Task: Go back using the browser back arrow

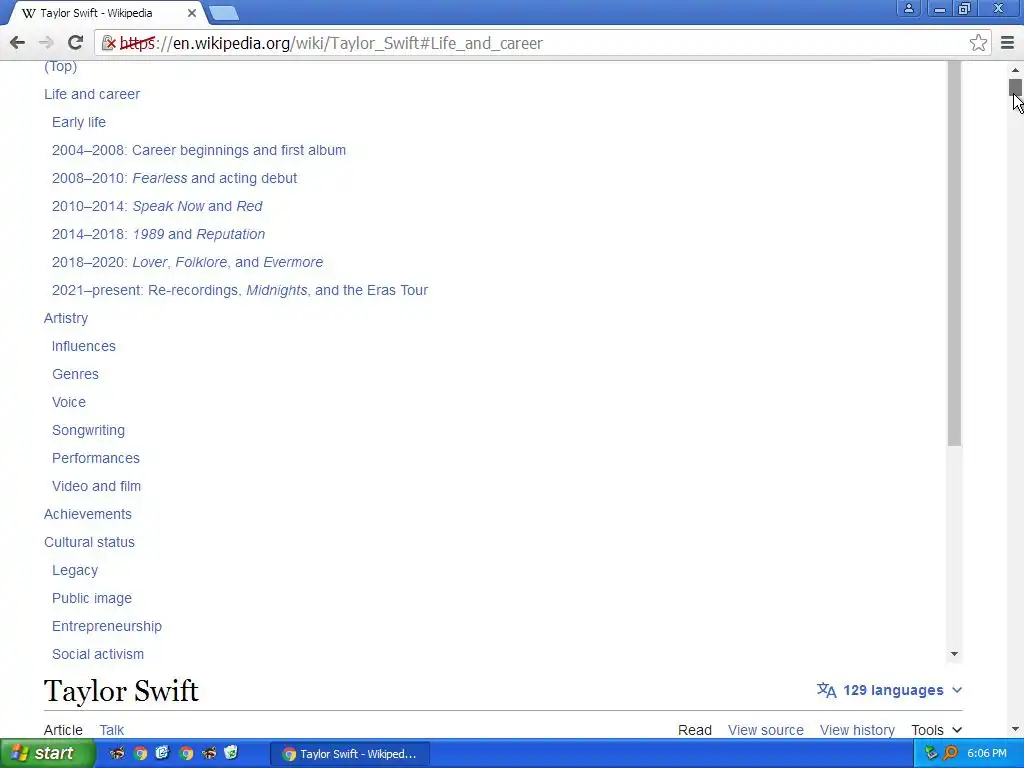Action: 18,43
